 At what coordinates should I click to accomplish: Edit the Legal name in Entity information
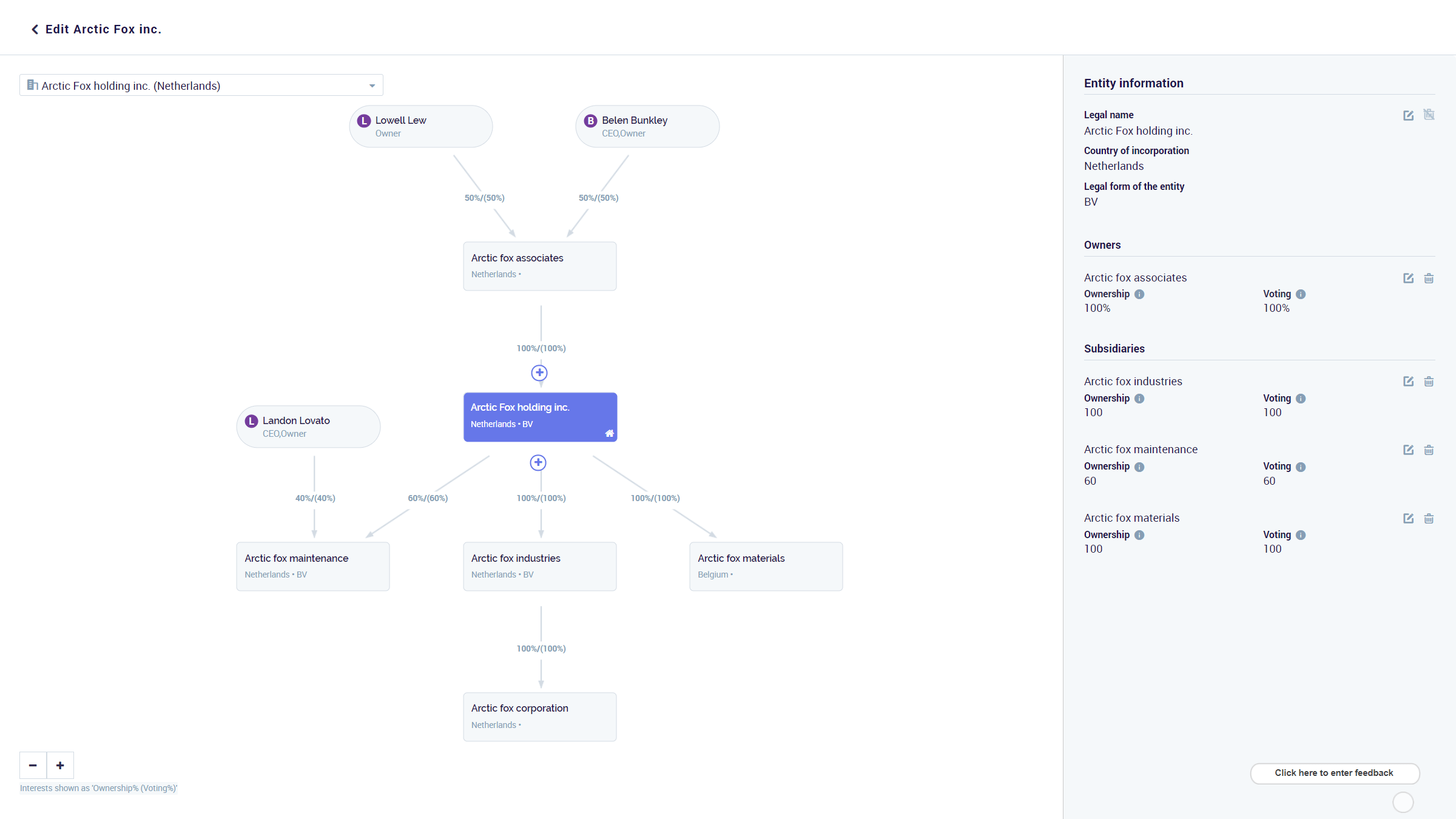[x=1408, y=115]
